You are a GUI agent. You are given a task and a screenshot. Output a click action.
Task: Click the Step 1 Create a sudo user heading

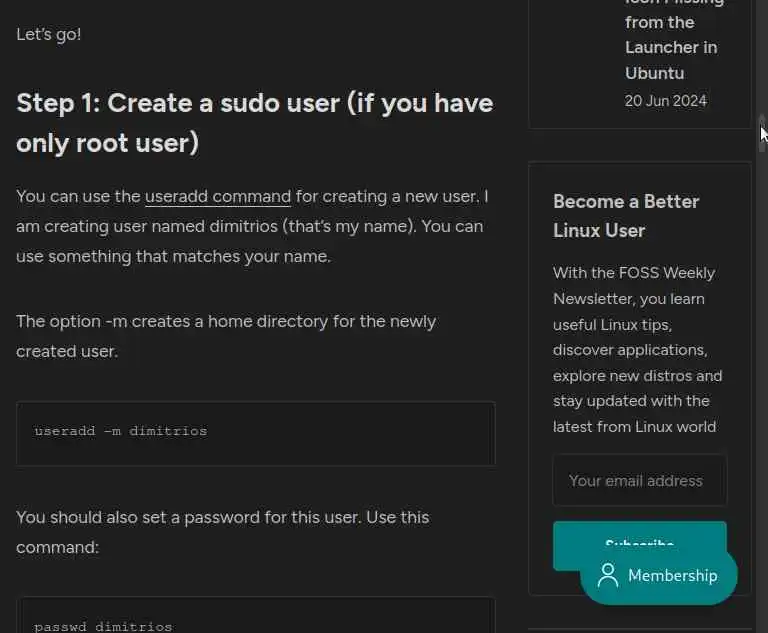[x=254, y=123]
